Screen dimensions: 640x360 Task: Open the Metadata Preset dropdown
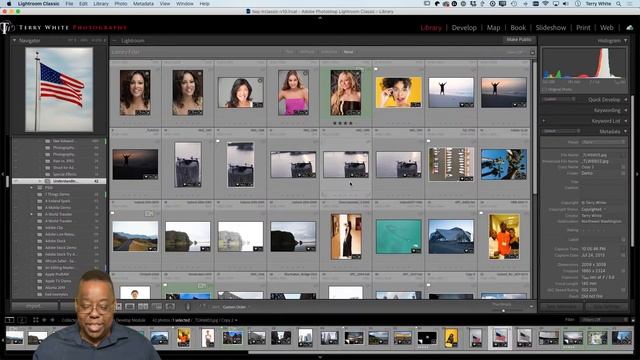[603, 142]
